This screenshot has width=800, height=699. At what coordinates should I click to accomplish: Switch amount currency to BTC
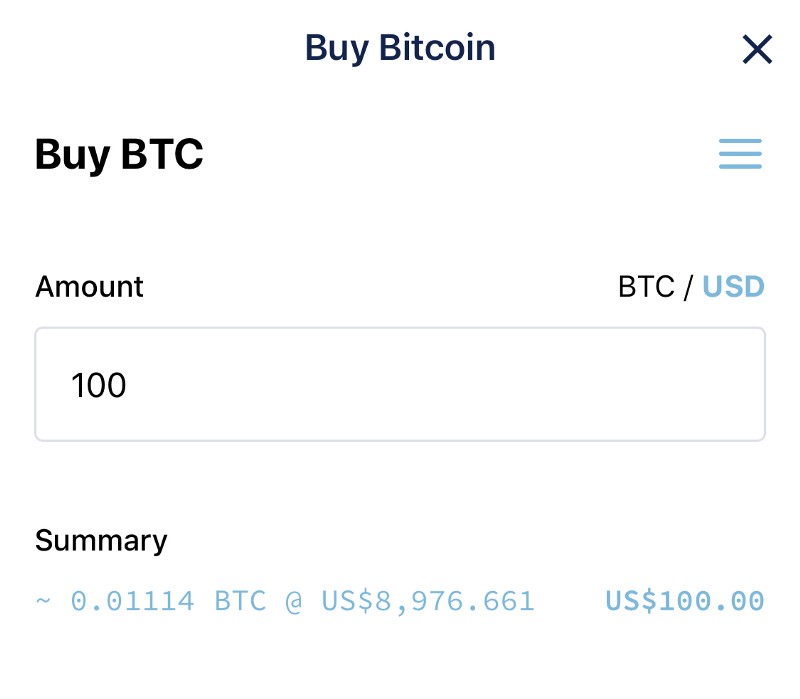click(x=646, y=288)
